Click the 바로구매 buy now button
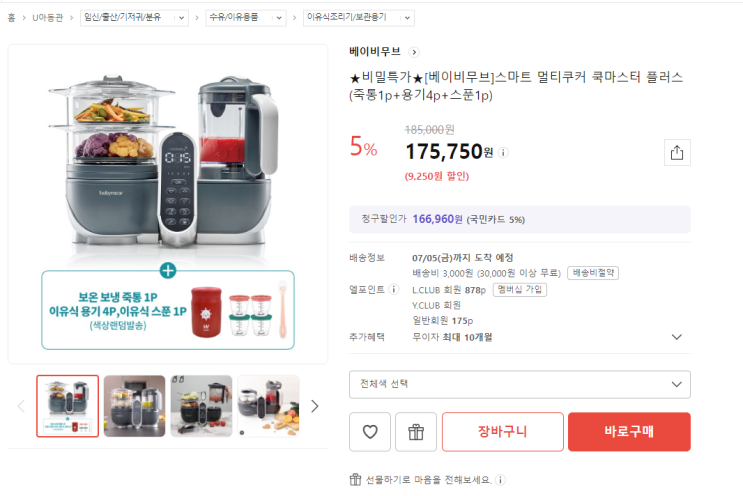 [629, 432]
